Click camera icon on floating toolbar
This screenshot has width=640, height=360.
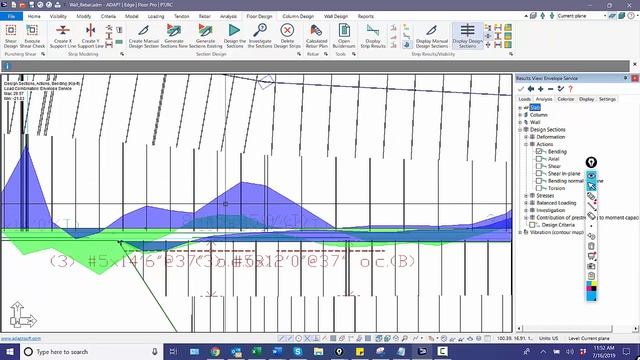pyautogui.click(x=591, y=266)
